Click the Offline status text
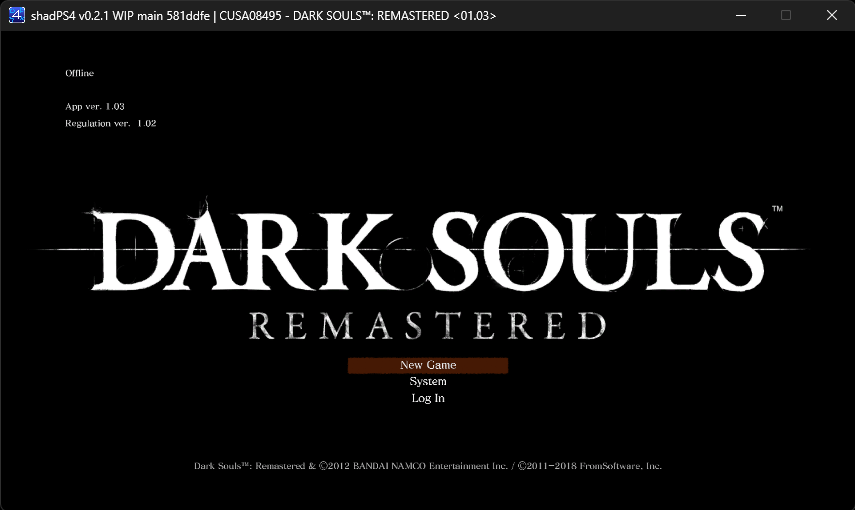Viewport: 855px width, 510px height. click(x=80, y=73)
